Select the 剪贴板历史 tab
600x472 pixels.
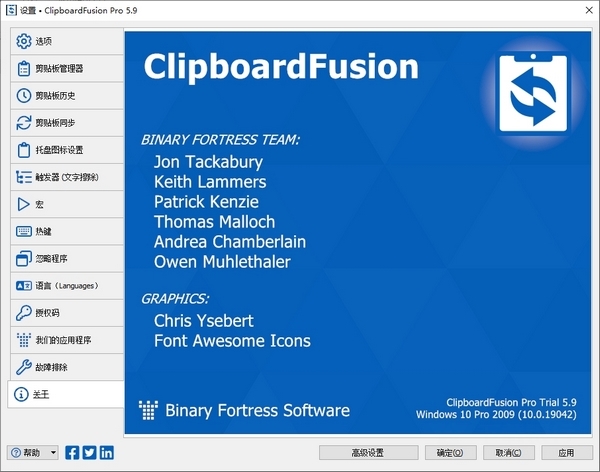pos(67,96)
